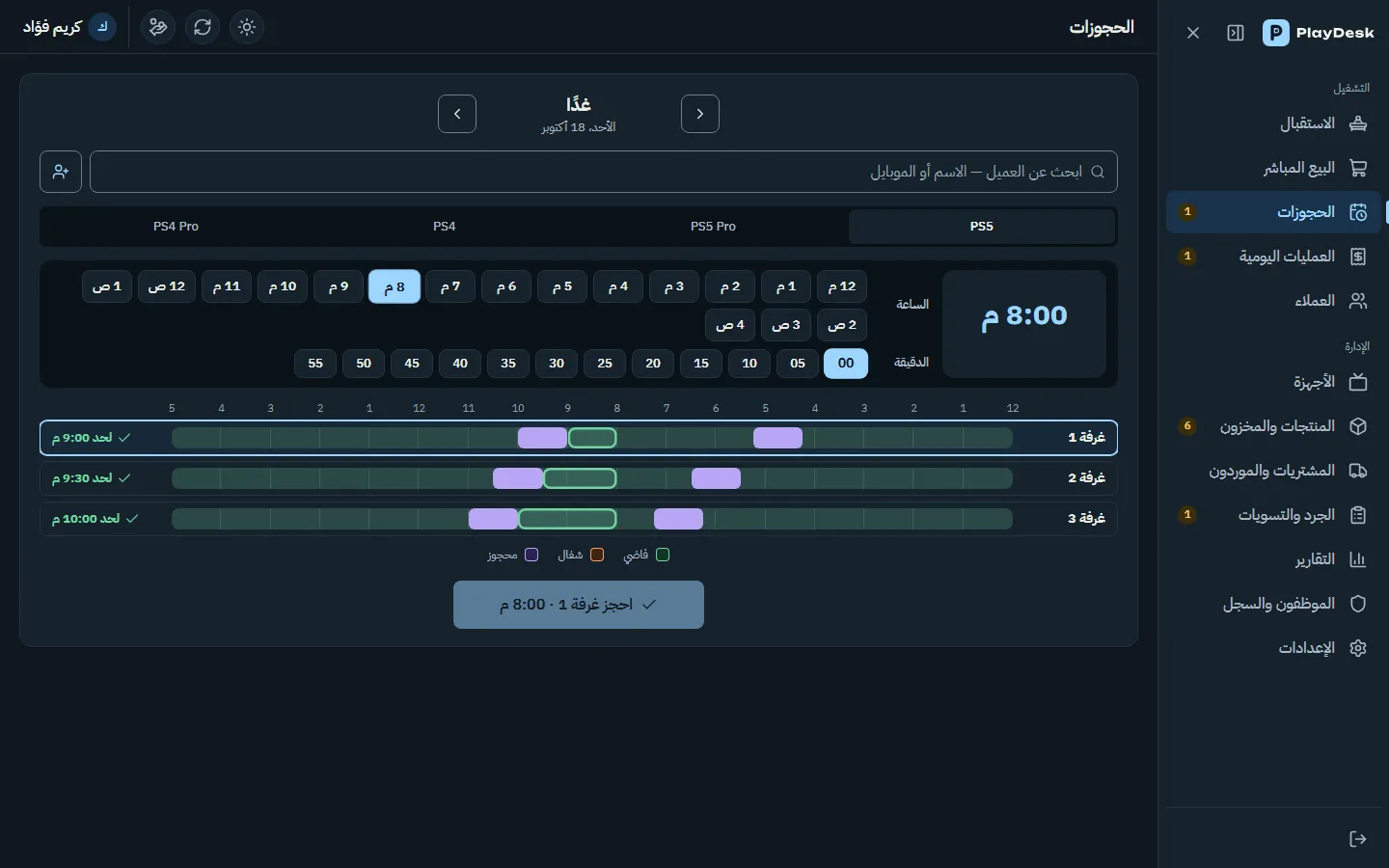1389x868 pixels.
Task: Select the PS5 Pro tab
Action: (x=713, y=227)
